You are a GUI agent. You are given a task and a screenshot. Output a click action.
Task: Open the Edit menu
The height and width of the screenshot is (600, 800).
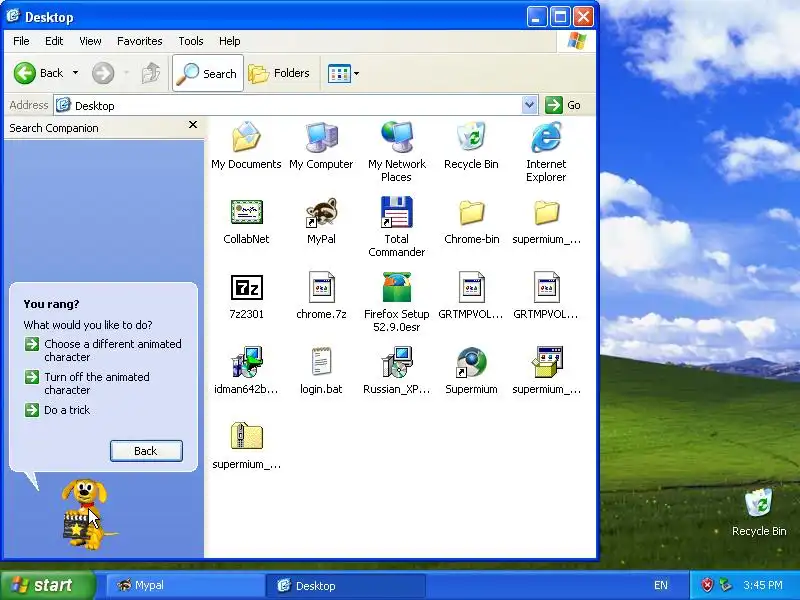click(x=54, y=41)
